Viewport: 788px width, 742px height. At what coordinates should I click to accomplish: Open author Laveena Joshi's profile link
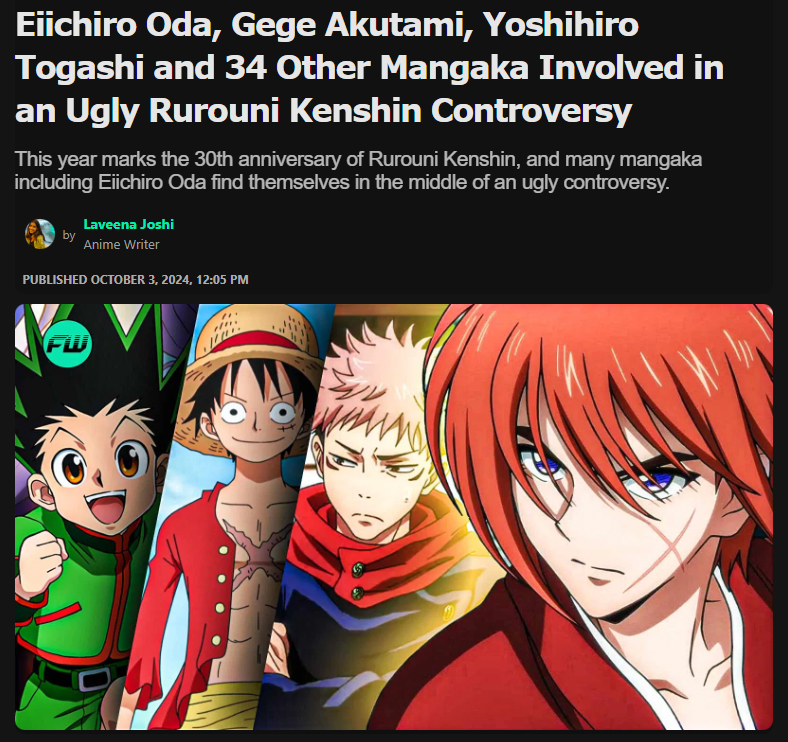(x=129, y=224)
